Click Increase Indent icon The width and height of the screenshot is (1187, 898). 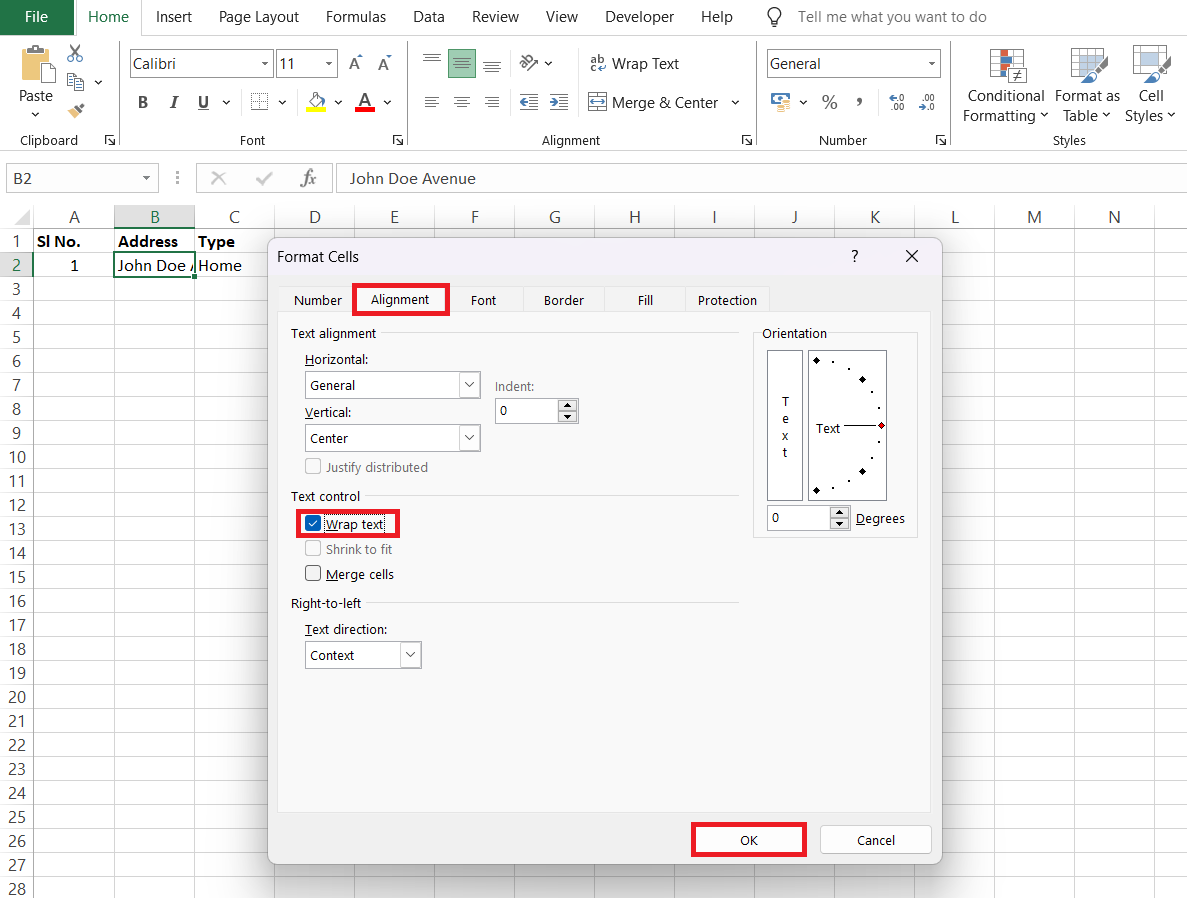559,102
